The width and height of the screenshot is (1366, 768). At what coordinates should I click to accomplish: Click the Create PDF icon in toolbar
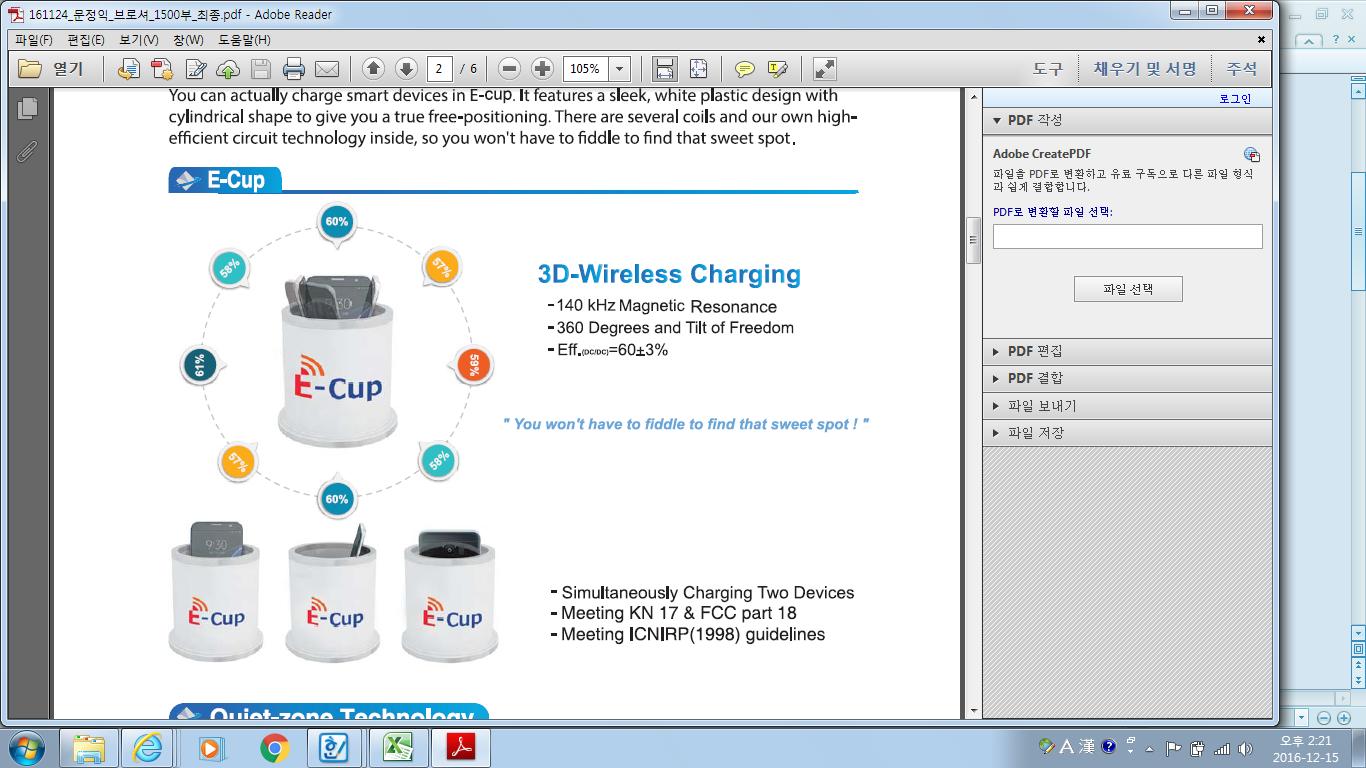(x=162, y=69)
